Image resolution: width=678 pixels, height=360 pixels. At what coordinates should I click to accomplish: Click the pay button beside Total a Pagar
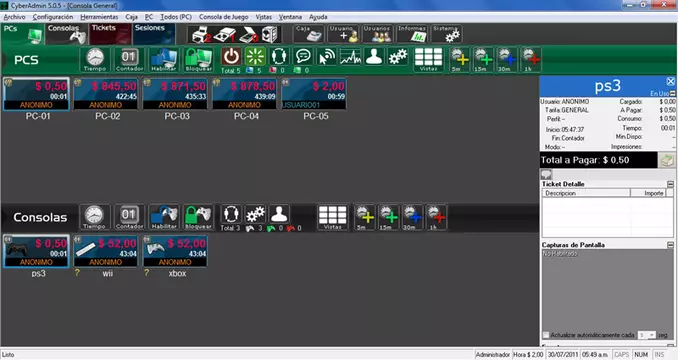tap(666, 160)
